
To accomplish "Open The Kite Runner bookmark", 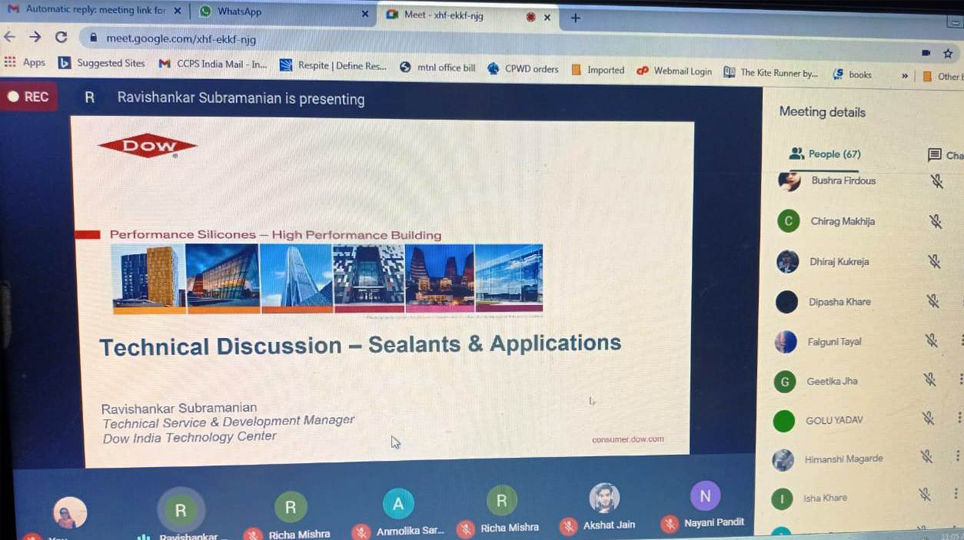I will 770,73.
